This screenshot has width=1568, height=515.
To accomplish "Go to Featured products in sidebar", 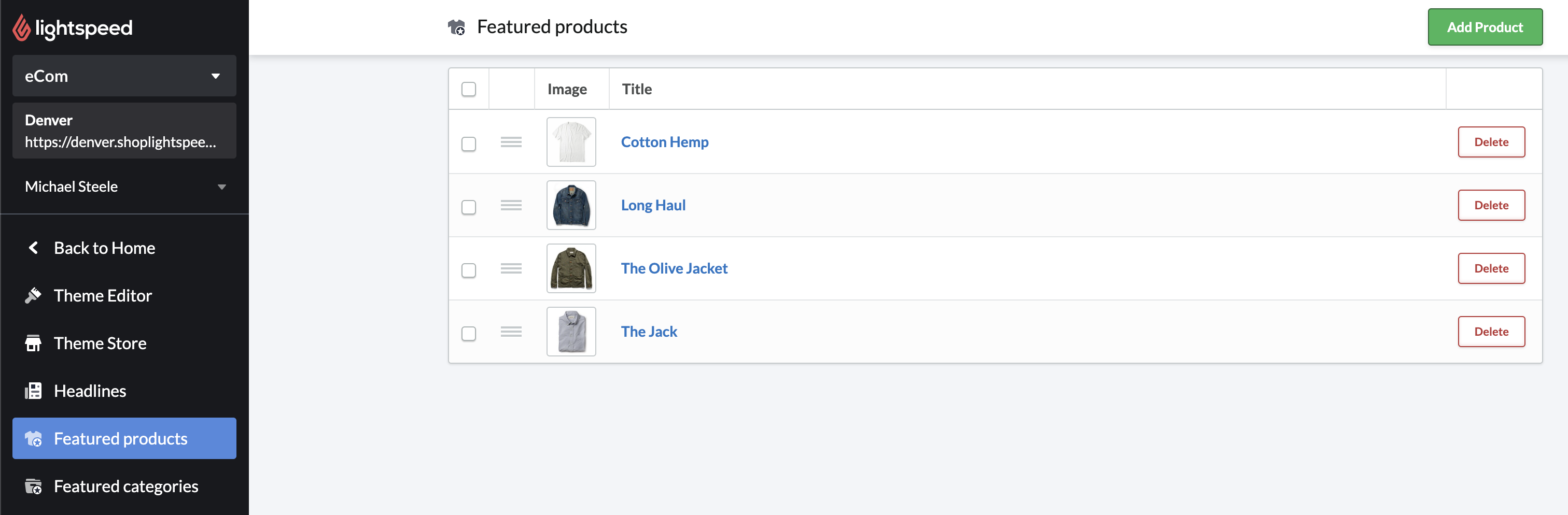I will coord(124,438).
